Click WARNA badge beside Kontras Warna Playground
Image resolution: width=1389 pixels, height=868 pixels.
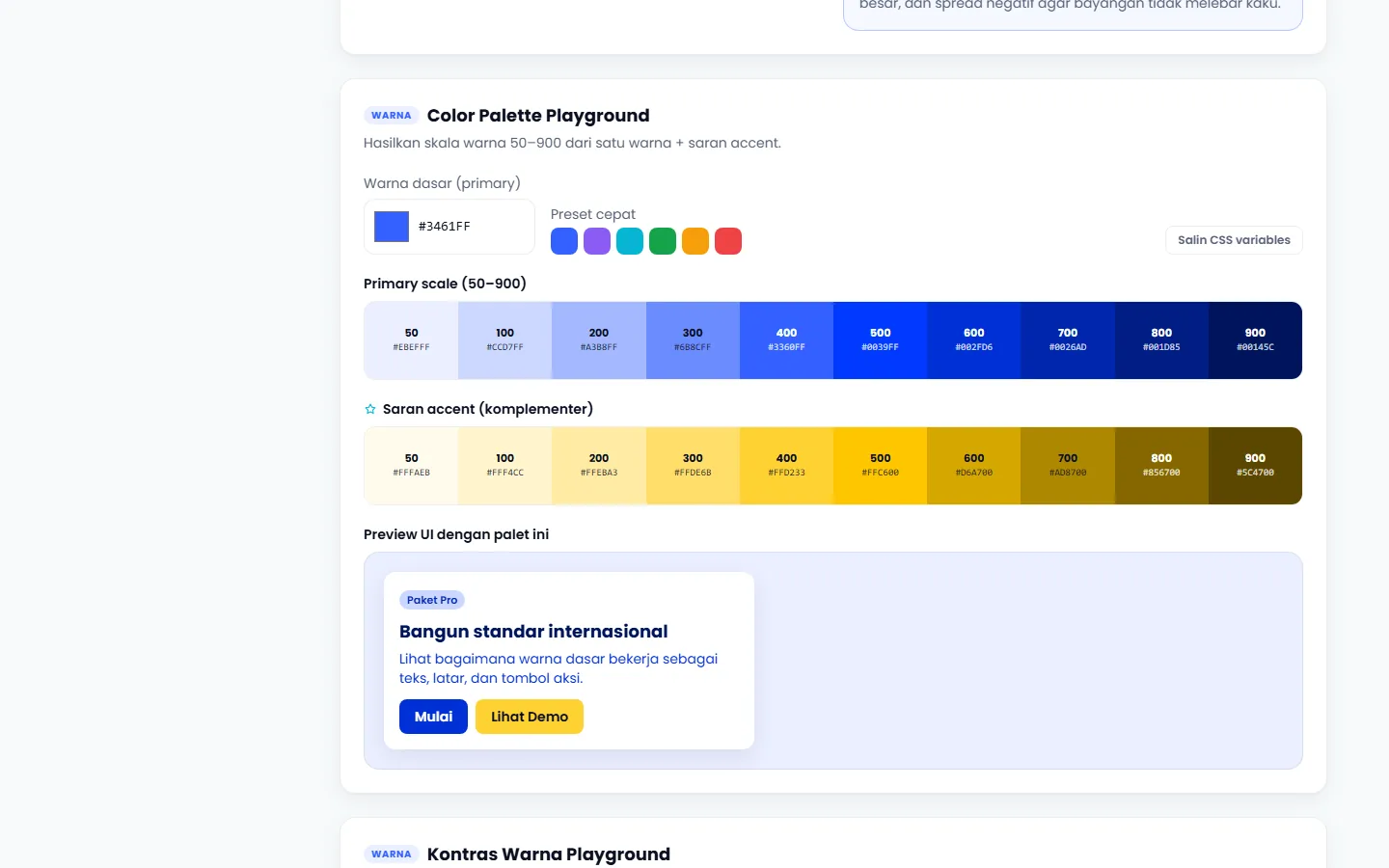392,854
